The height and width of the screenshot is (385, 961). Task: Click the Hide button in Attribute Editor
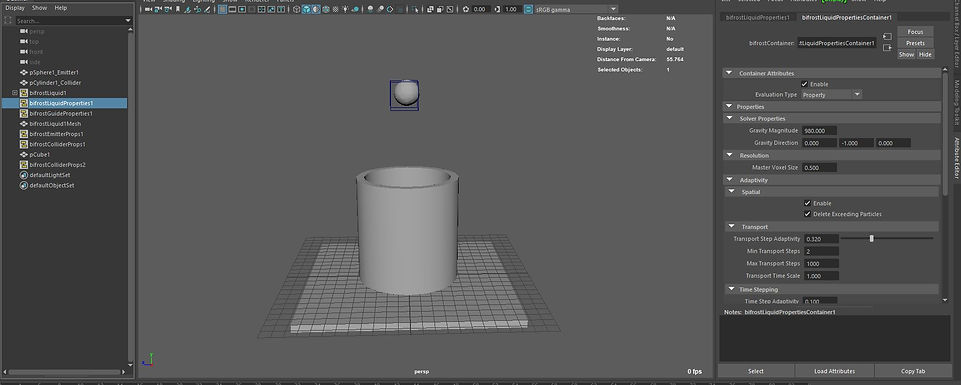tap(925, 55)
